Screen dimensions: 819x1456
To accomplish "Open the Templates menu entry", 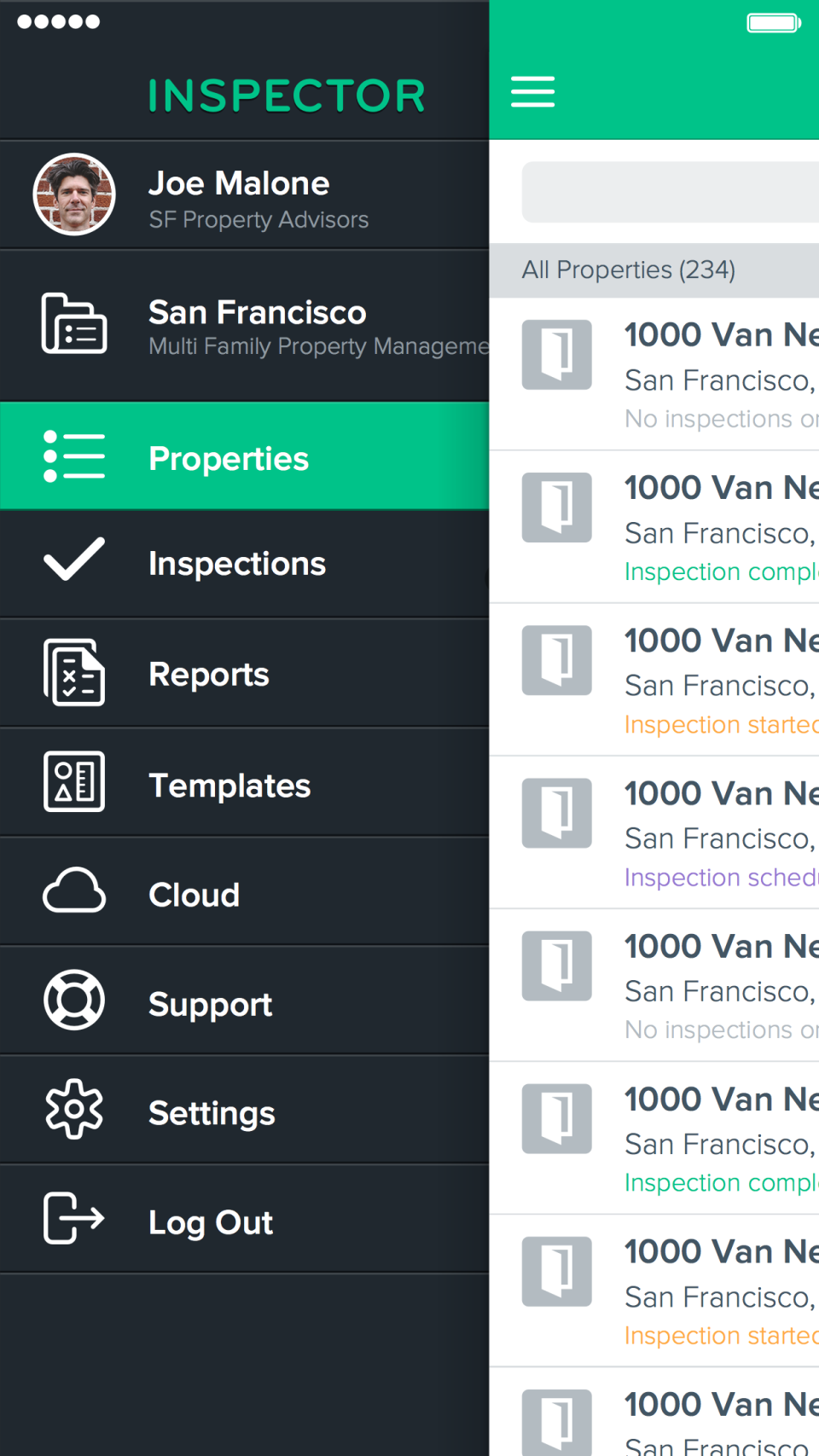I will [x=229, y=784].
